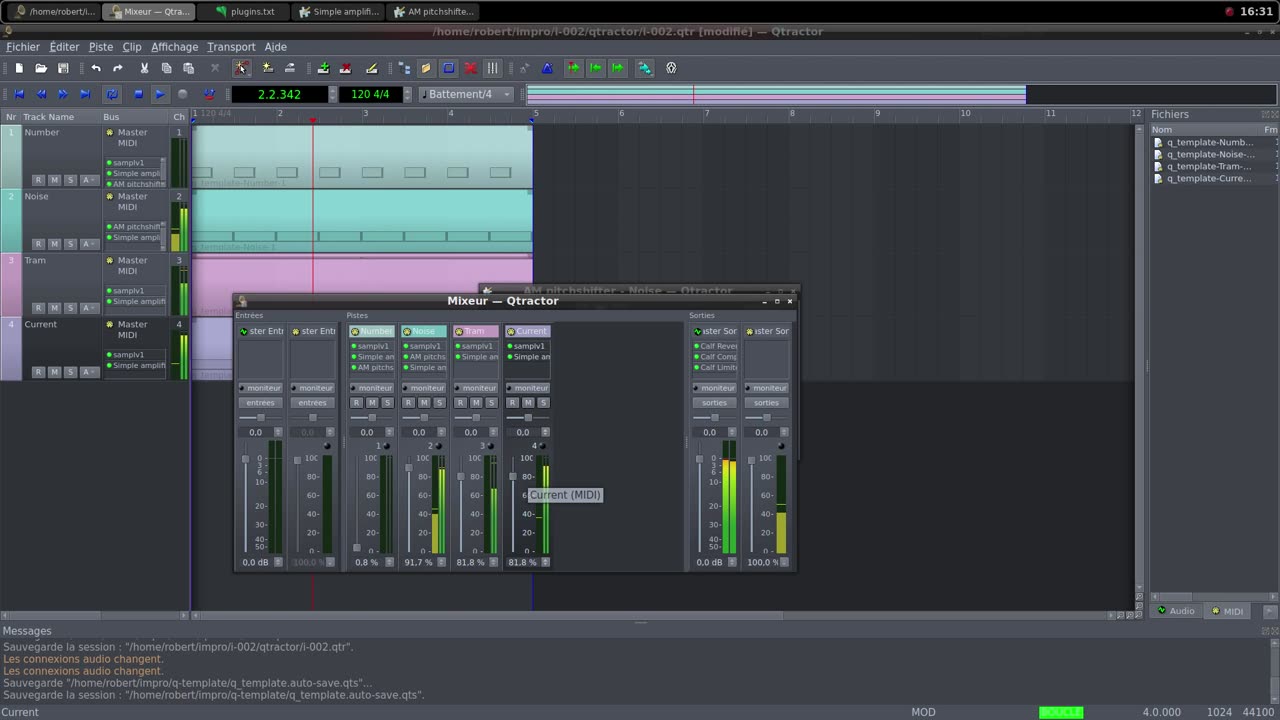Click the remove track icon
1280x720 pixels.
(x=345, y=68)
